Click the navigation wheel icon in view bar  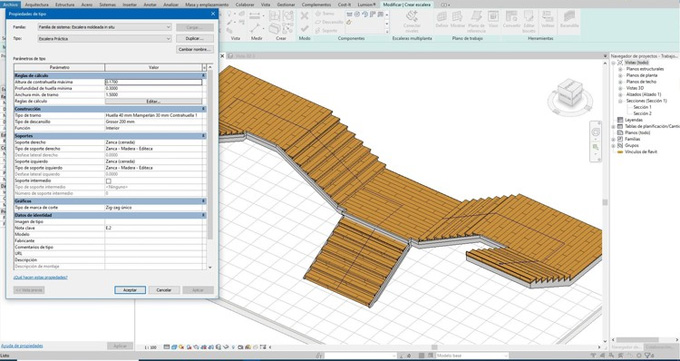(x=595, y=132)
